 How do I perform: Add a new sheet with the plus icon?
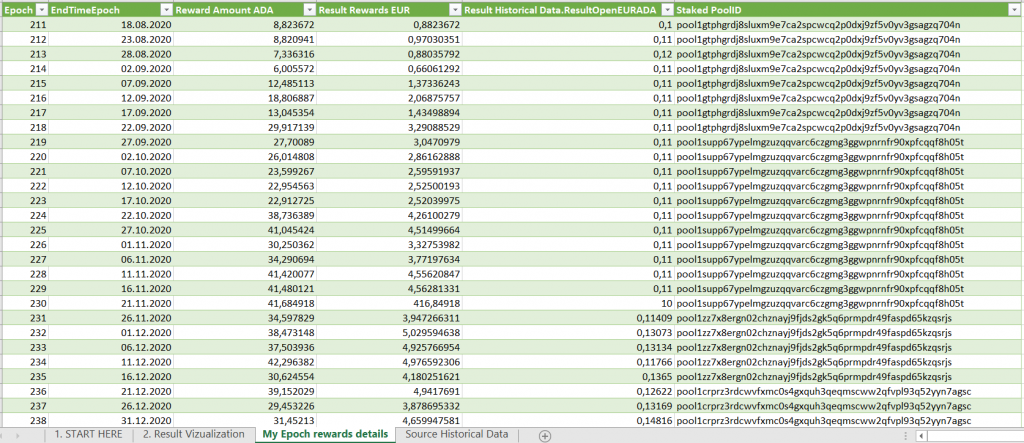click(x=545, y=435)
